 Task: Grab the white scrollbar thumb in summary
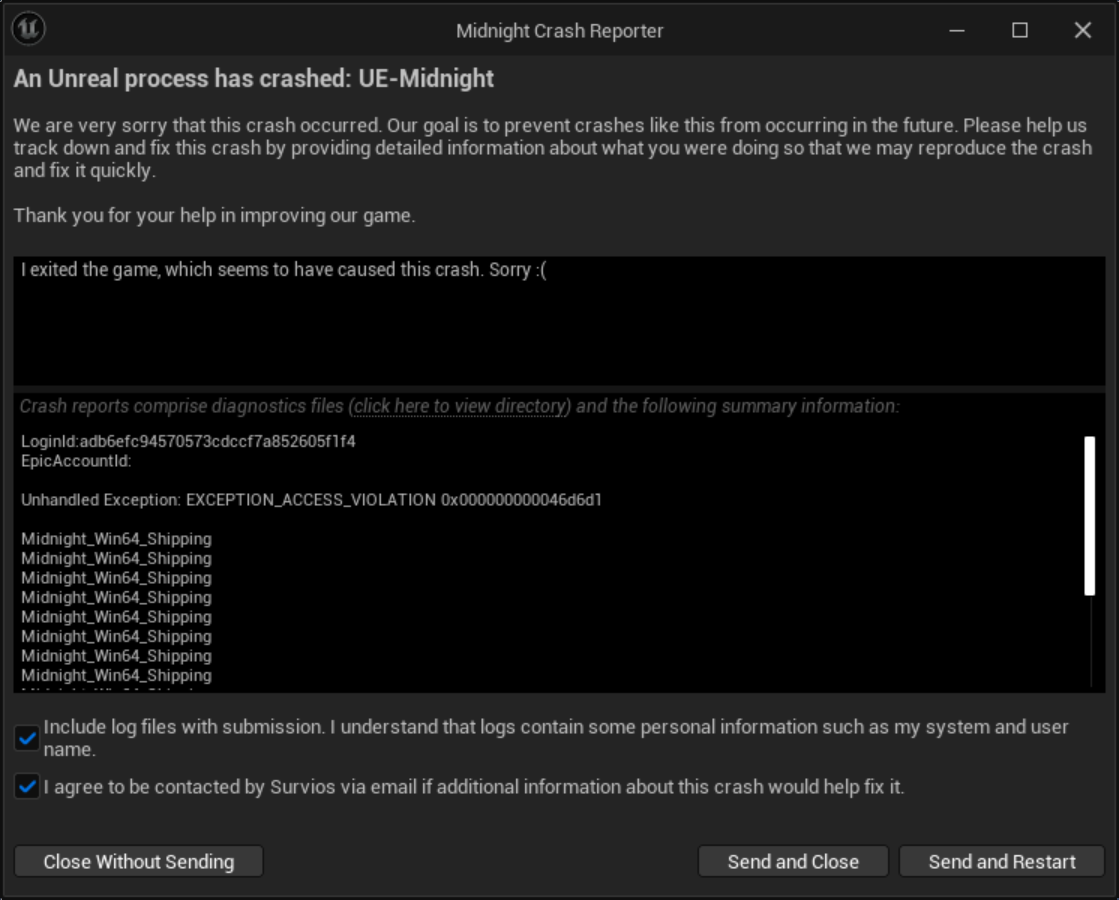tap(1089, 515)
